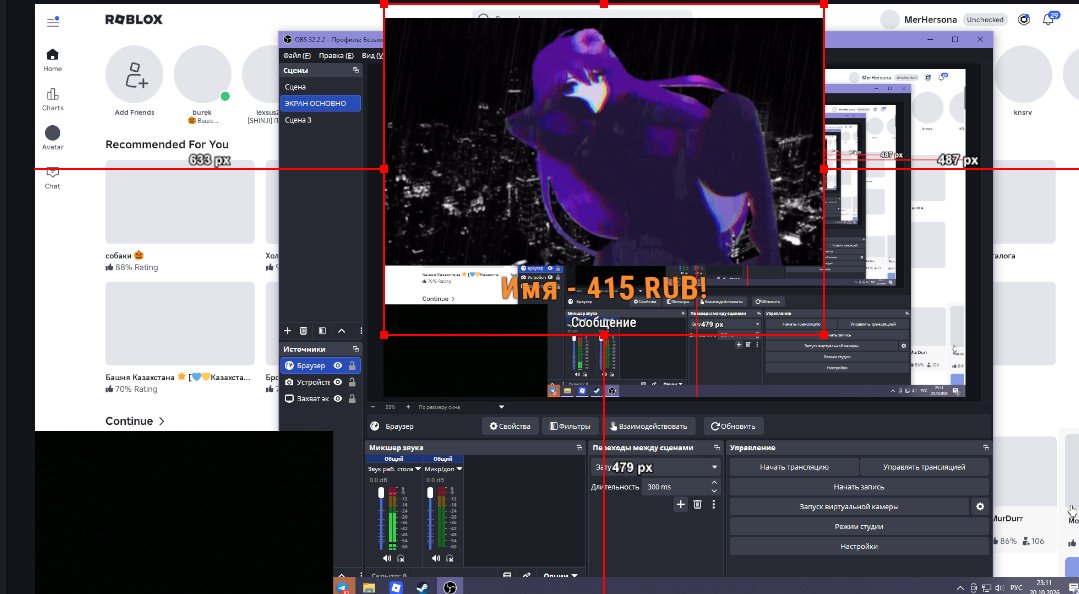Click the Звук раб. стола volume slider handle
This screenshot has height=594, width=1079.
tap(381, 493)
